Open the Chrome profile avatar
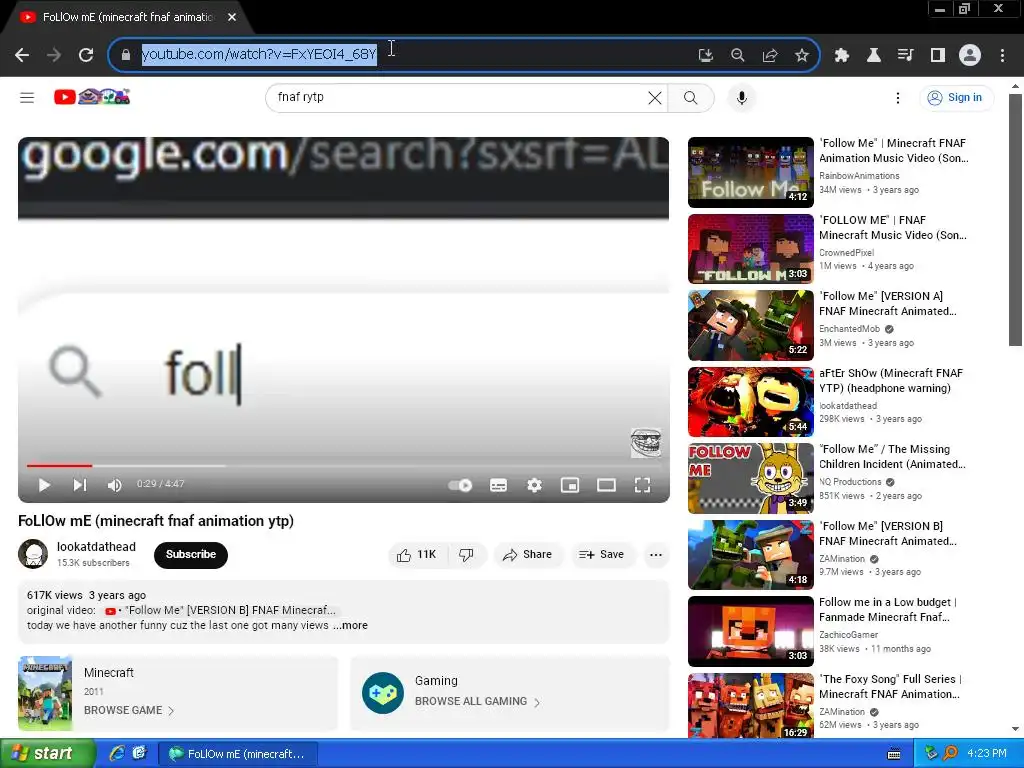The width and height of the screenshot is (1024, 768). 970,55
